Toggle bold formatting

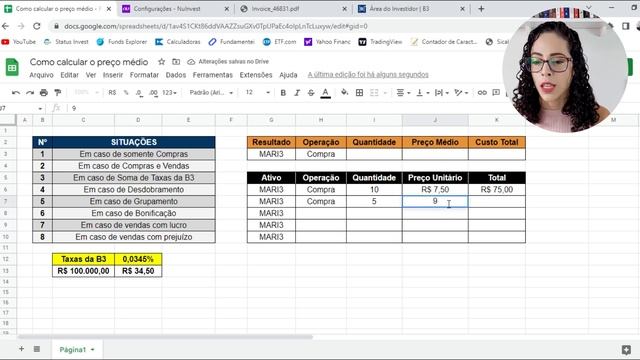tap(283, 93)
